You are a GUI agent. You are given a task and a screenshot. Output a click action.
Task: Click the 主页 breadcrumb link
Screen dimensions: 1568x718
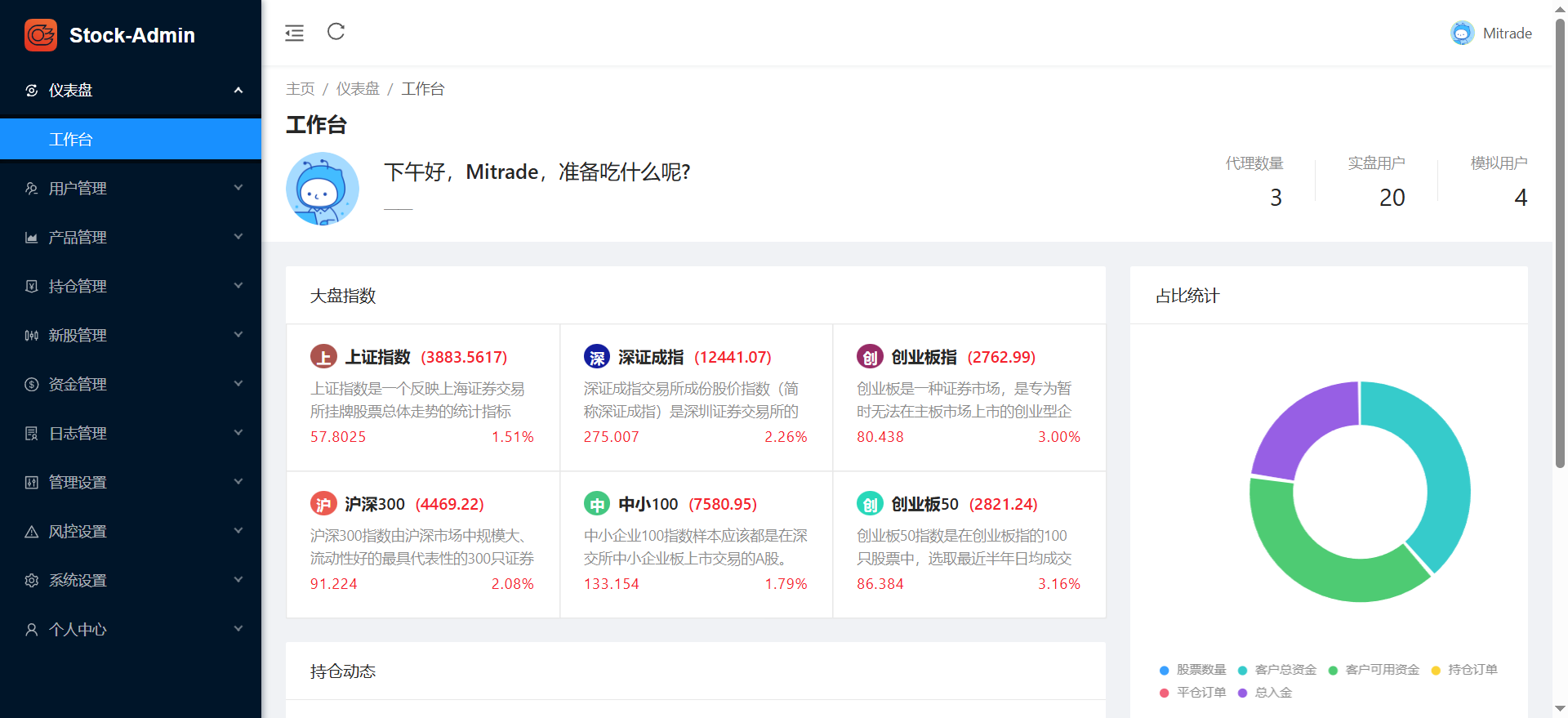pyautogui.click(x=300, y=89)
